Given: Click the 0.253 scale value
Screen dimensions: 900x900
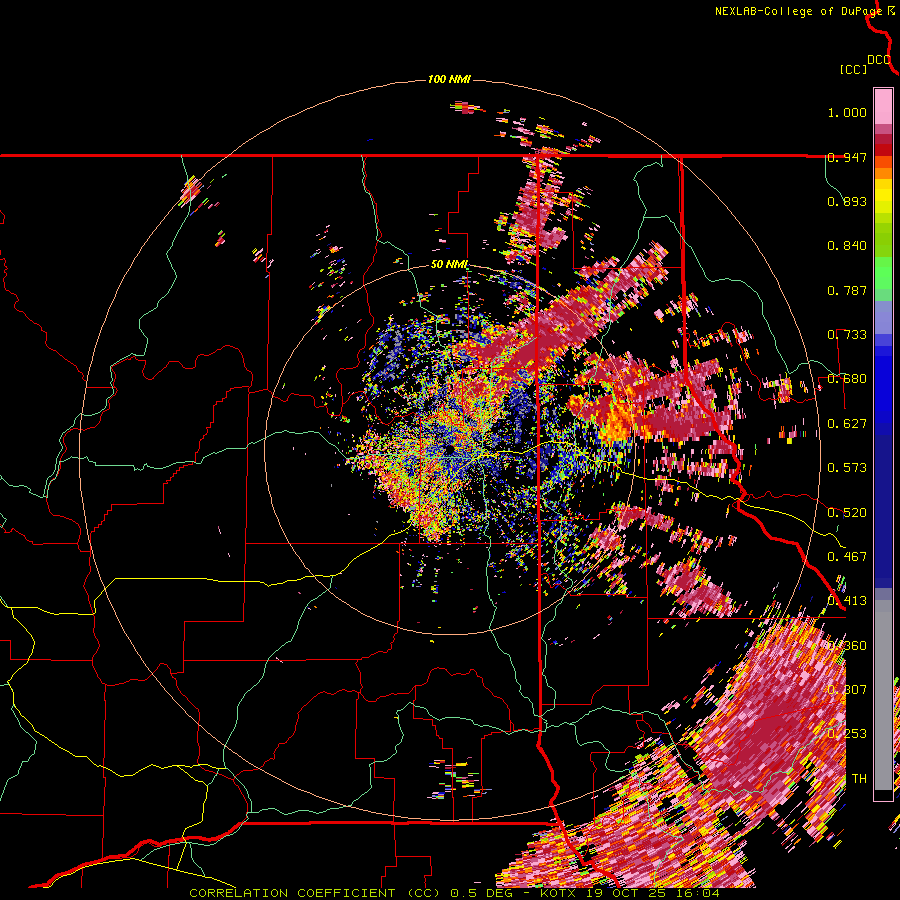Looking at the screenshot, I should click(x=847, y=734).
